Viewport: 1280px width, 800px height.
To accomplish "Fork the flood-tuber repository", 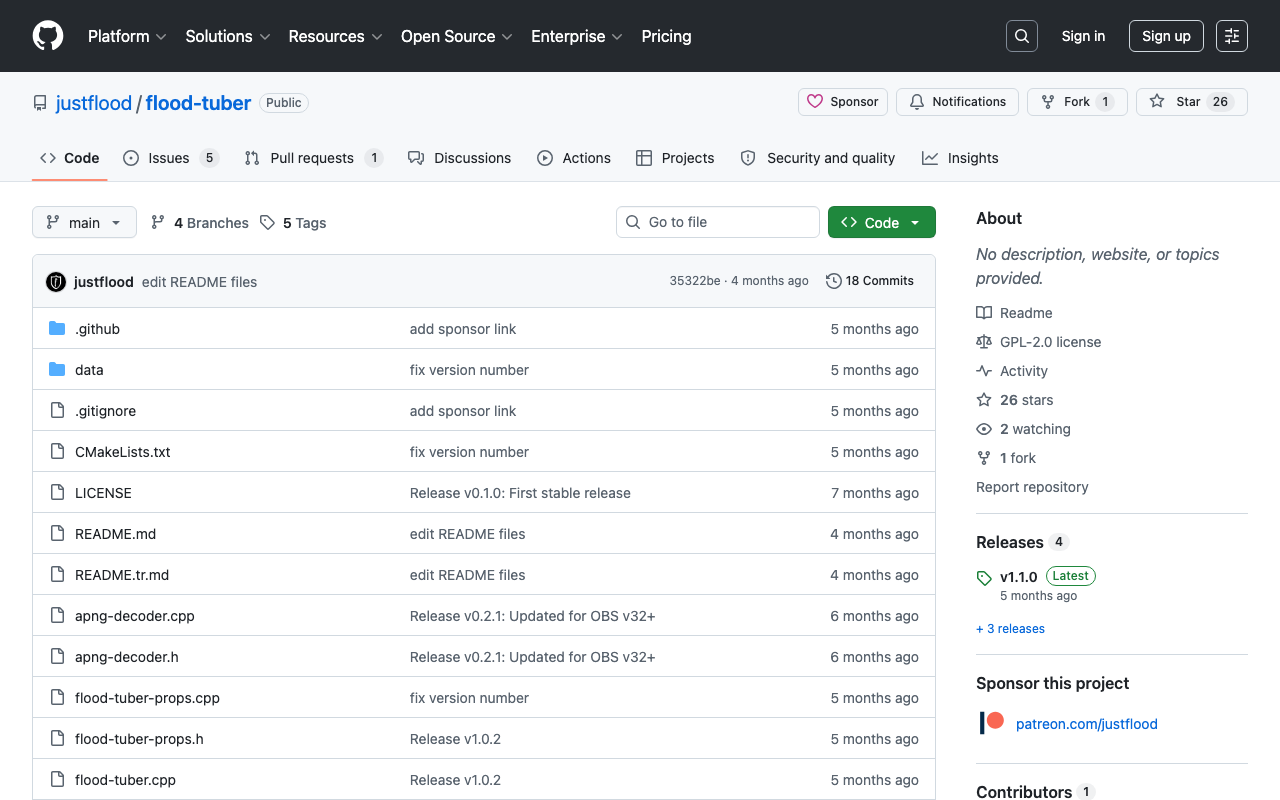I will pyautogui.click(x=1077, y=102).
